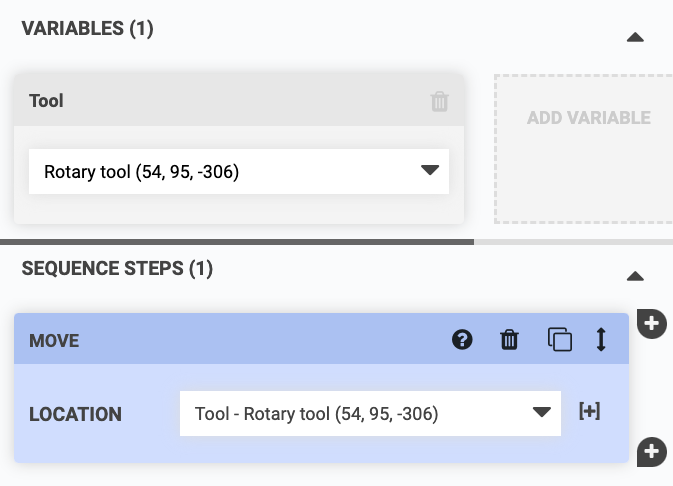Click the VARIABLES (1) heading
This screenshot has width=673, height=486.
point(88,29)
